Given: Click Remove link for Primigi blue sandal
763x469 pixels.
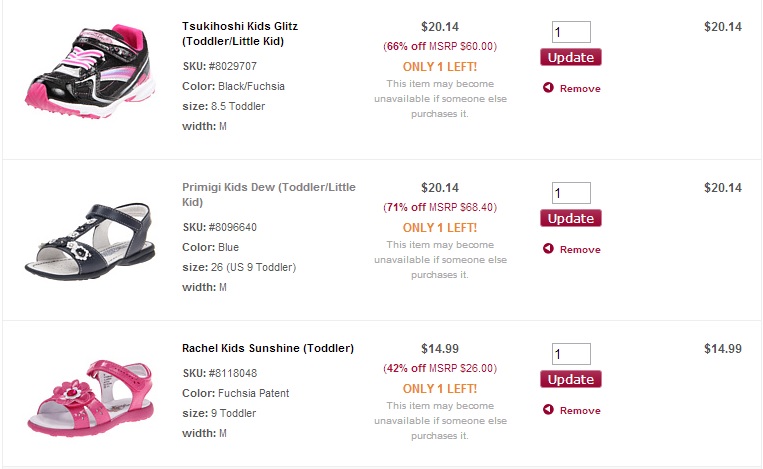Looking at the screenshot, I should (580, 250).
